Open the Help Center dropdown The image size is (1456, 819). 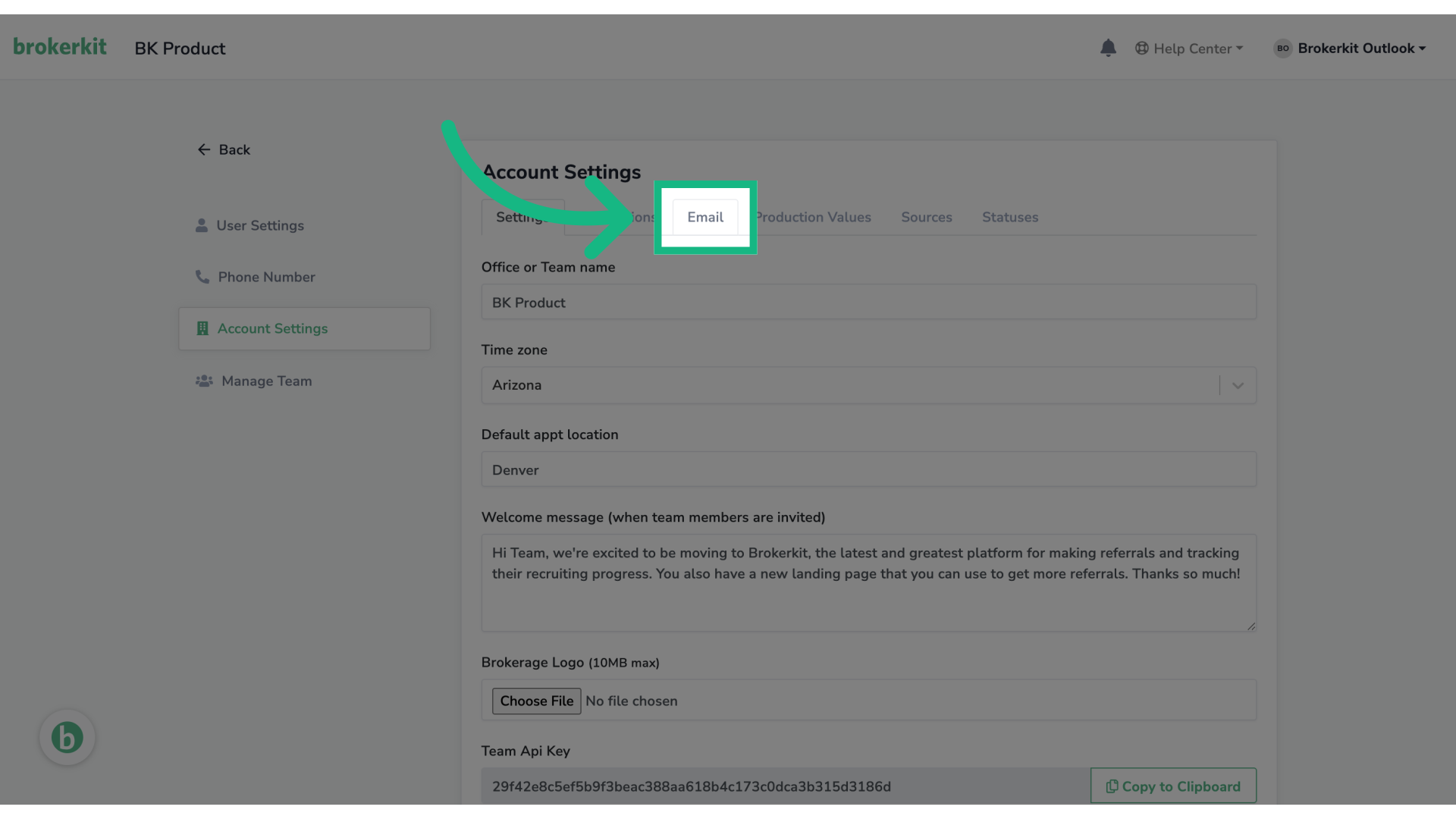(1189, 49)
